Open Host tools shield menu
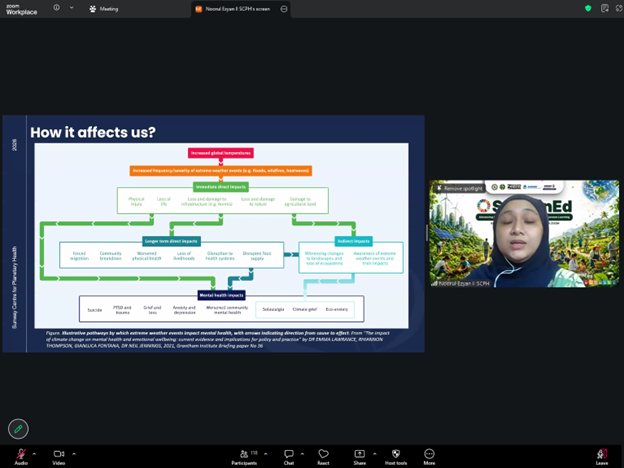The height and width of the screenshot is (468, 624). (x=395, y=455)
